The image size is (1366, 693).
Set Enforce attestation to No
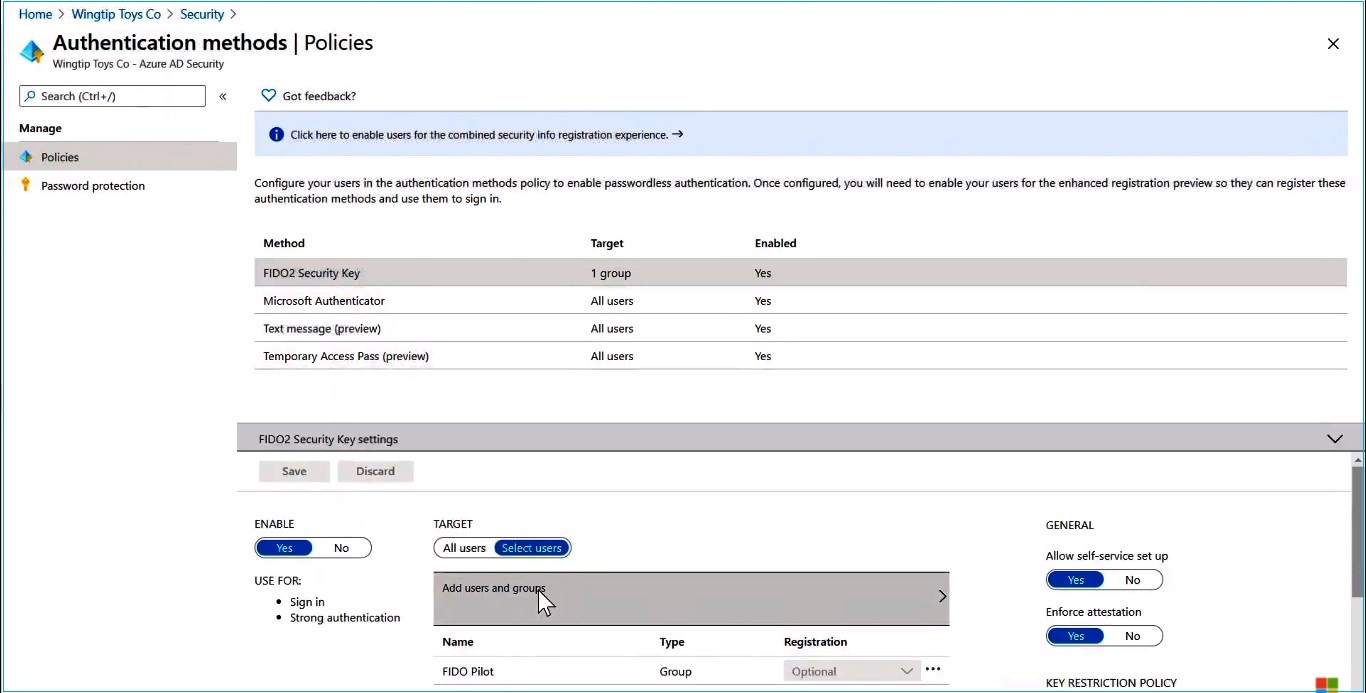coord(1133,636)
